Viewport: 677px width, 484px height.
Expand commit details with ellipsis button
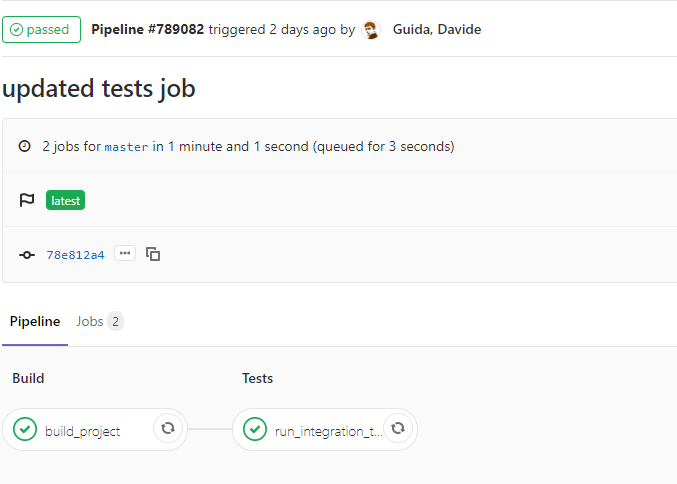tap(125, 254)
